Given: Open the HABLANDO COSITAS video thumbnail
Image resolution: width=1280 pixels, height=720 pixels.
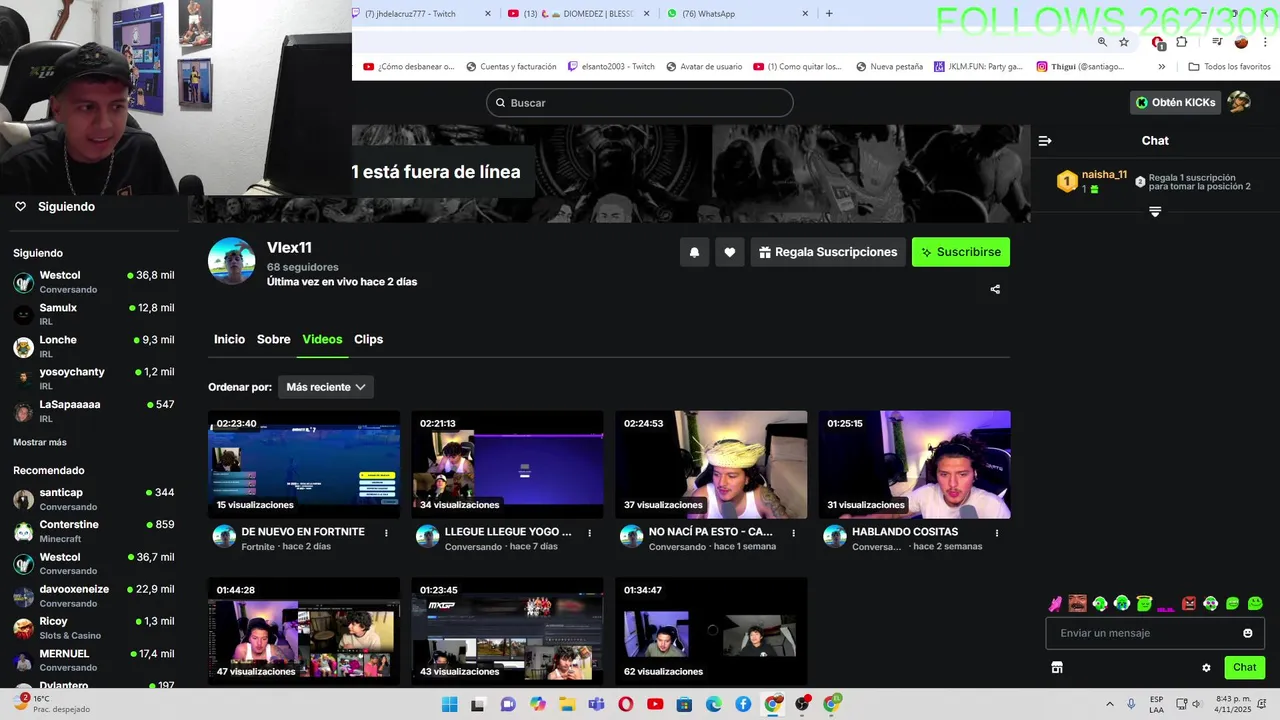Looking at the screenshot, I should coord(914,464).
